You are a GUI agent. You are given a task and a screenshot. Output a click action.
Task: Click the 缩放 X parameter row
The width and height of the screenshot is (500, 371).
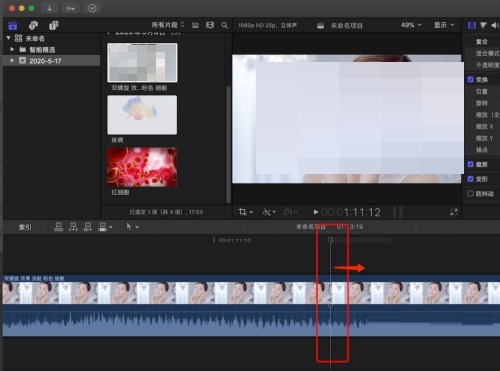(x=482, y=126)
